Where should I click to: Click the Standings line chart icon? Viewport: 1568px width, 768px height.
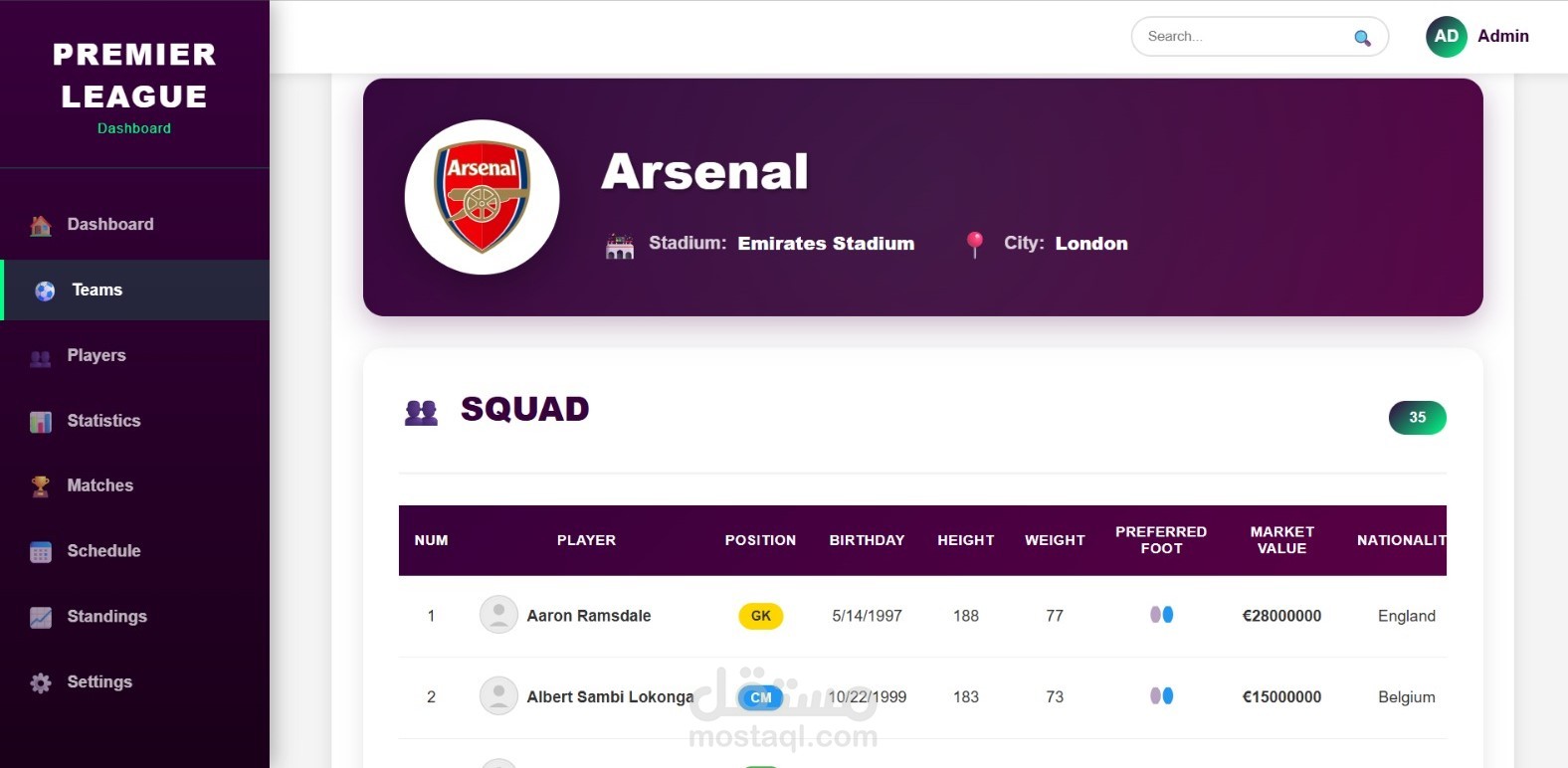pyautogui.click(x=41, y=618)
